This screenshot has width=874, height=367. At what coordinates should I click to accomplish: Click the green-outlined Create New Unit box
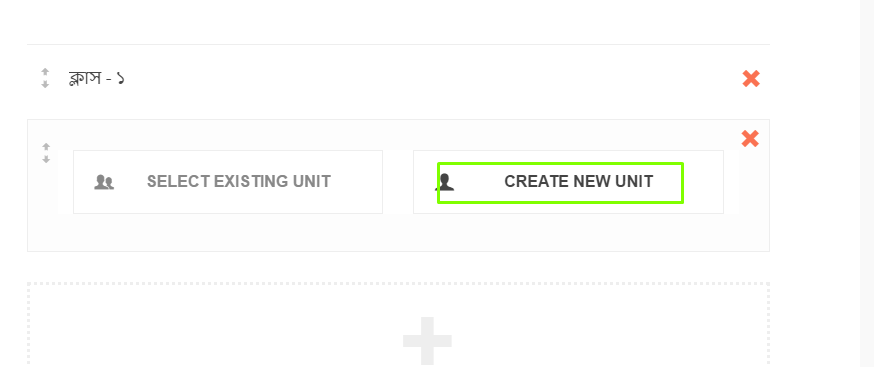tap(560, 183)
